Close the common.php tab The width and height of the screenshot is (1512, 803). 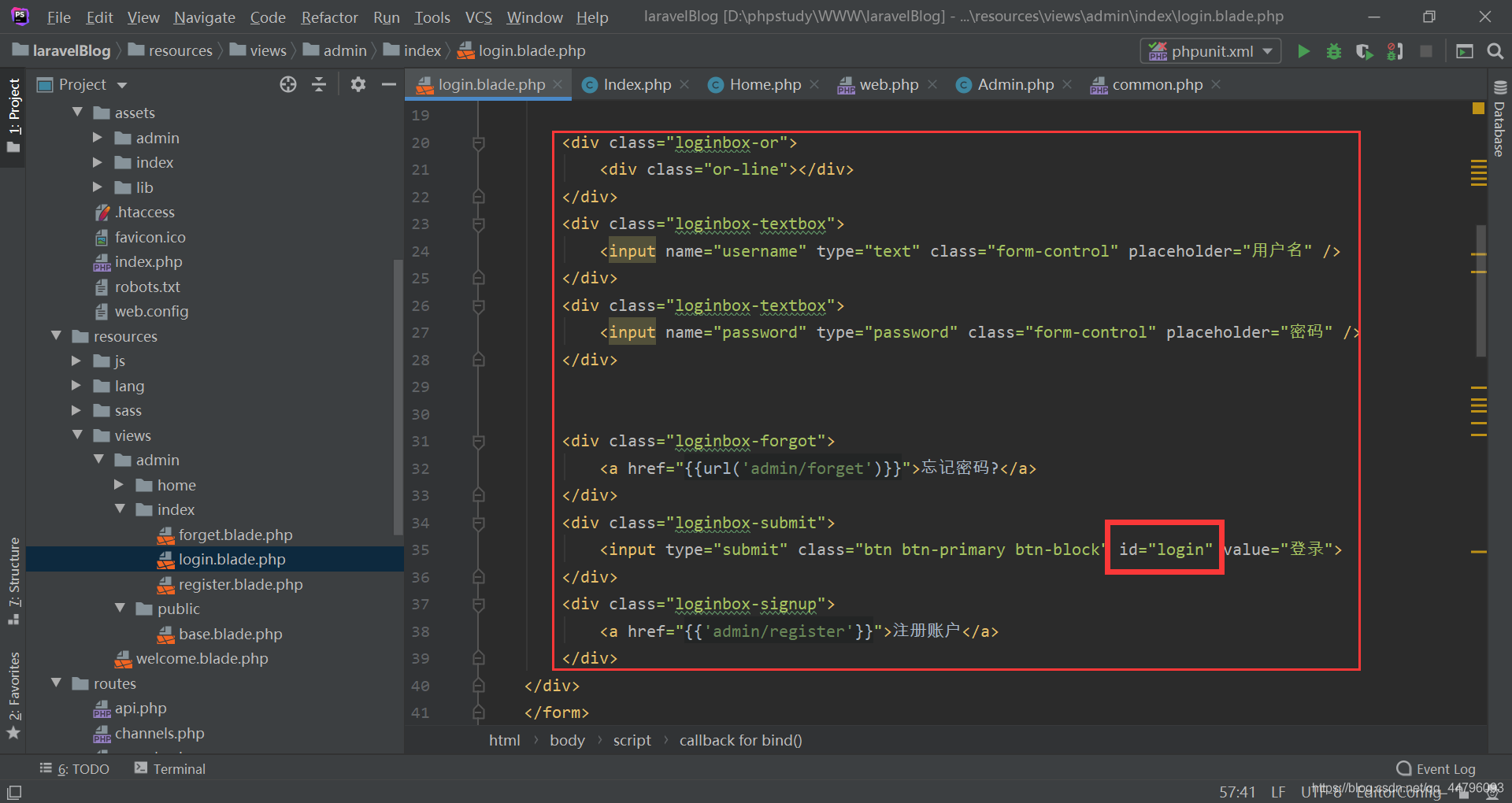click(1216, 84)
